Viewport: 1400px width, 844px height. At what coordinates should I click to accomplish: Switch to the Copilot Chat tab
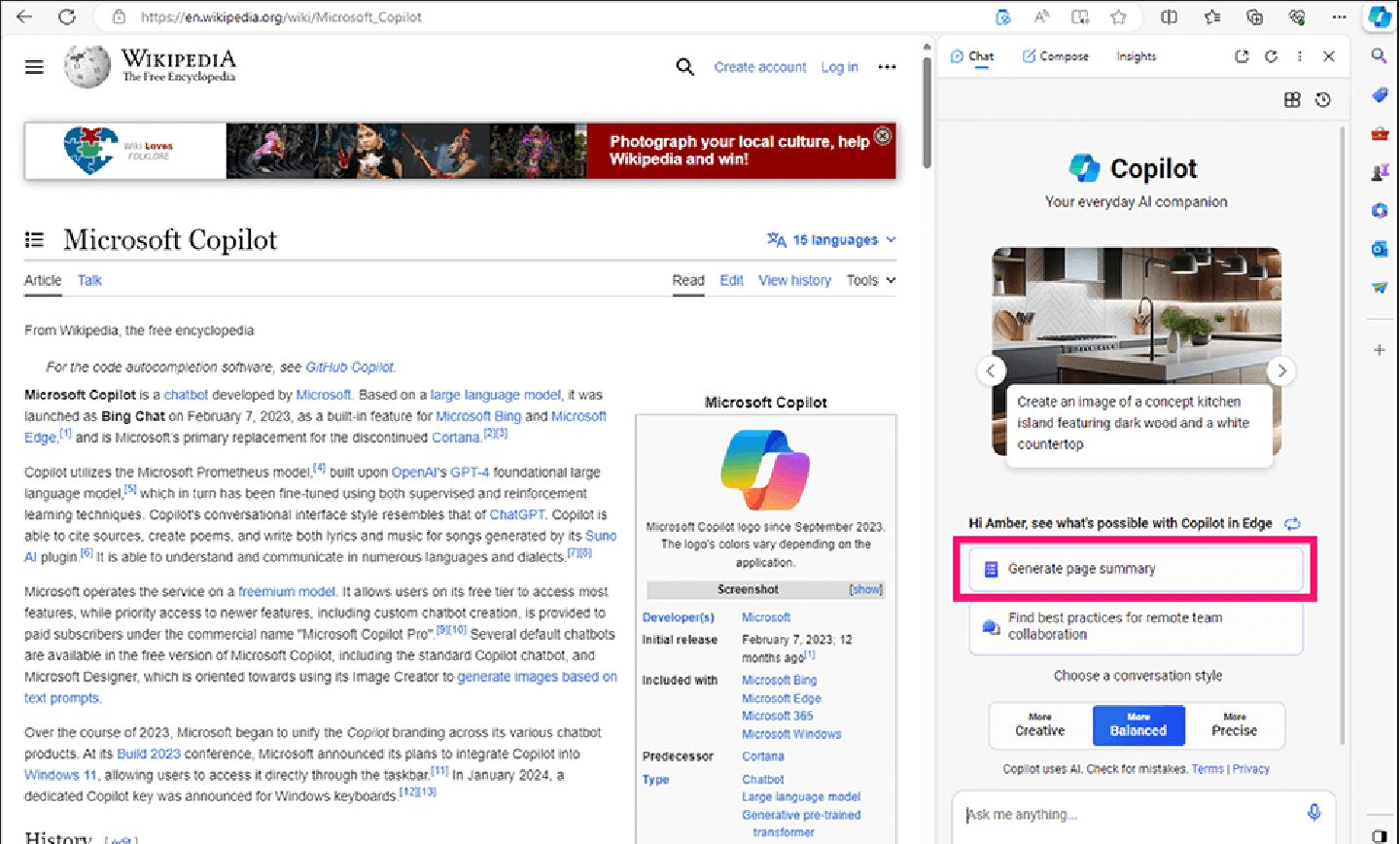tap(972, 56)
